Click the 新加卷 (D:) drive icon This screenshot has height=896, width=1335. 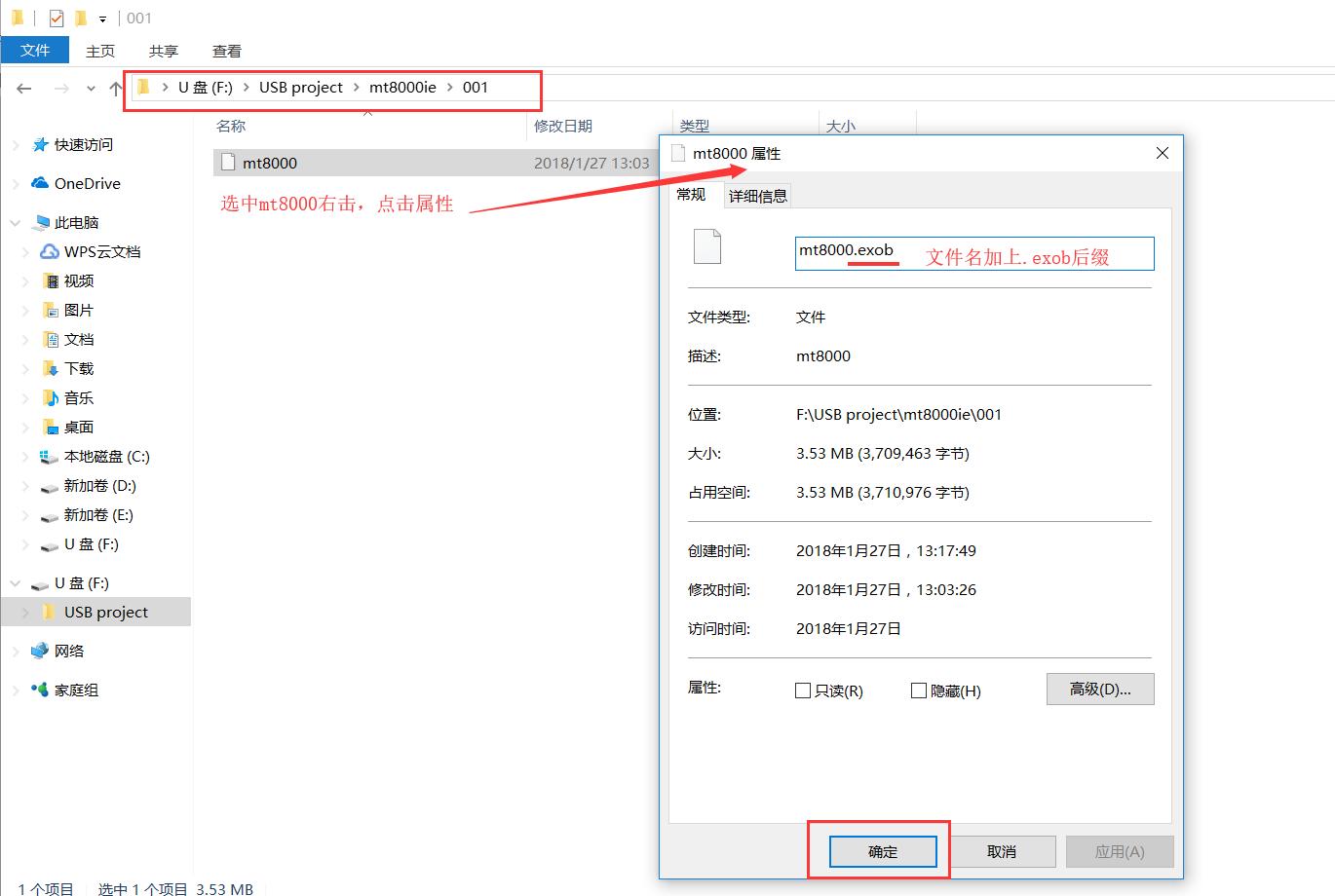click(49, 486)
